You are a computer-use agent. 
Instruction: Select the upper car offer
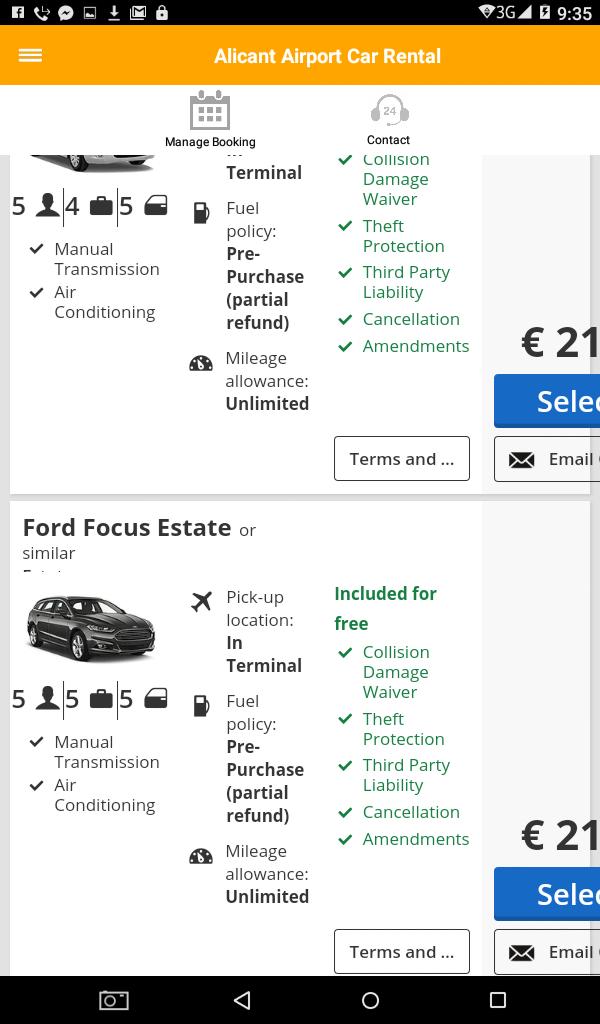547,401
